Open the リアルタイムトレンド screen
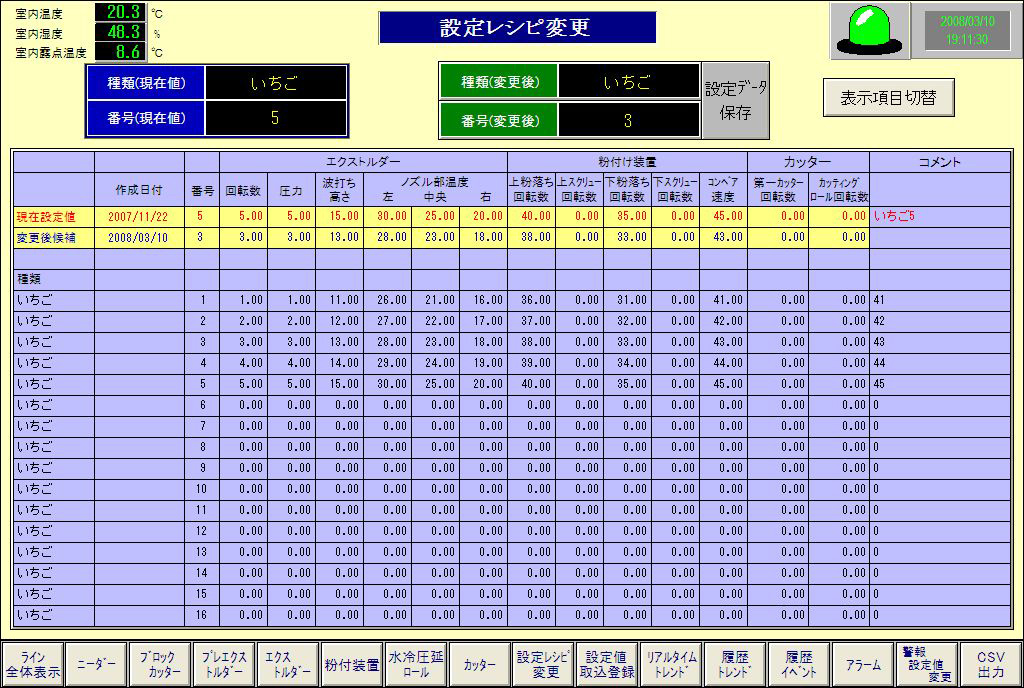This screenshot has height=688, width=1024. 671,665
